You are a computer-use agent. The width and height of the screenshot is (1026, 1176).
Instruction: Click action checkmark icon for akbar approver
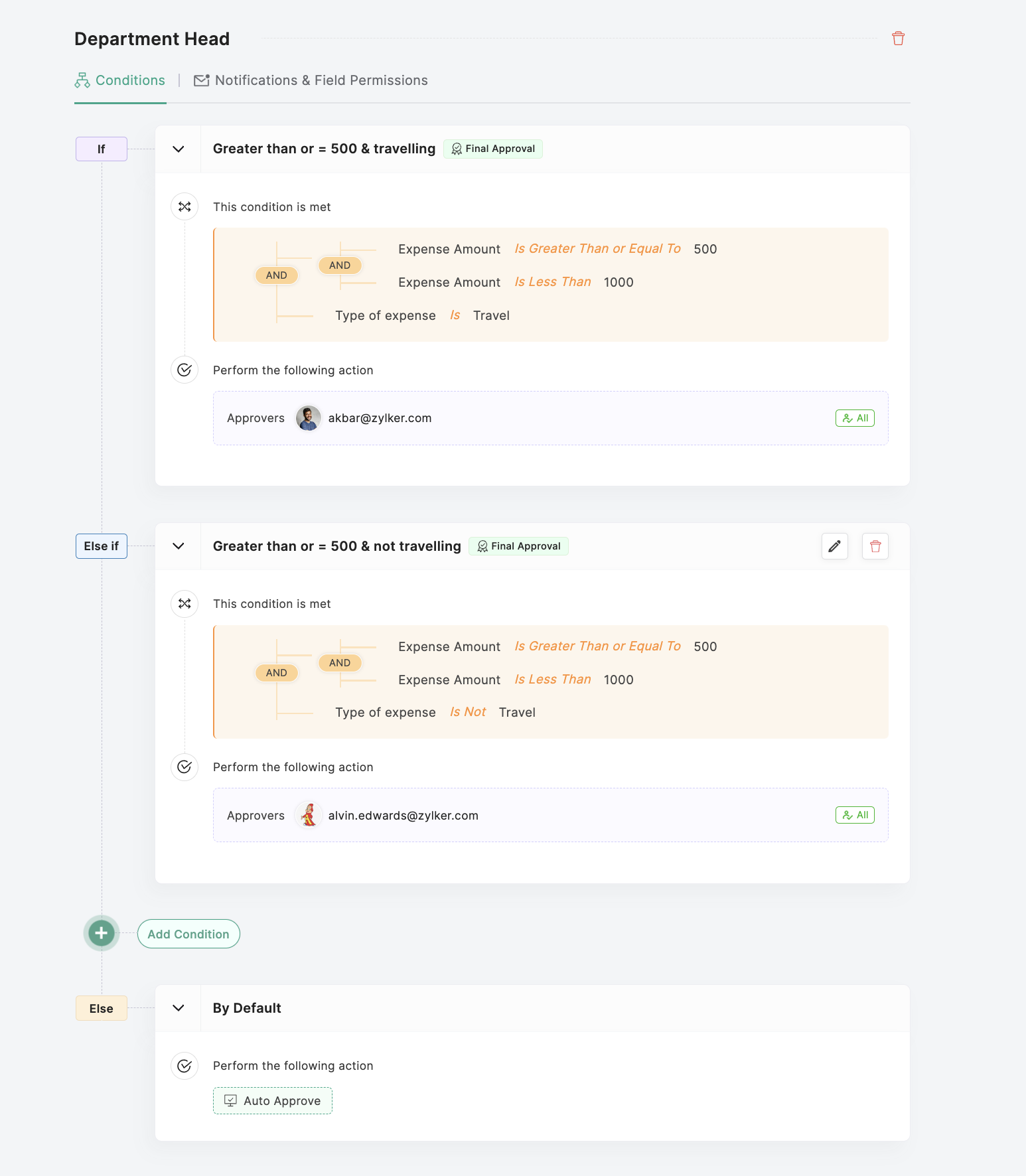pos(184,370)
